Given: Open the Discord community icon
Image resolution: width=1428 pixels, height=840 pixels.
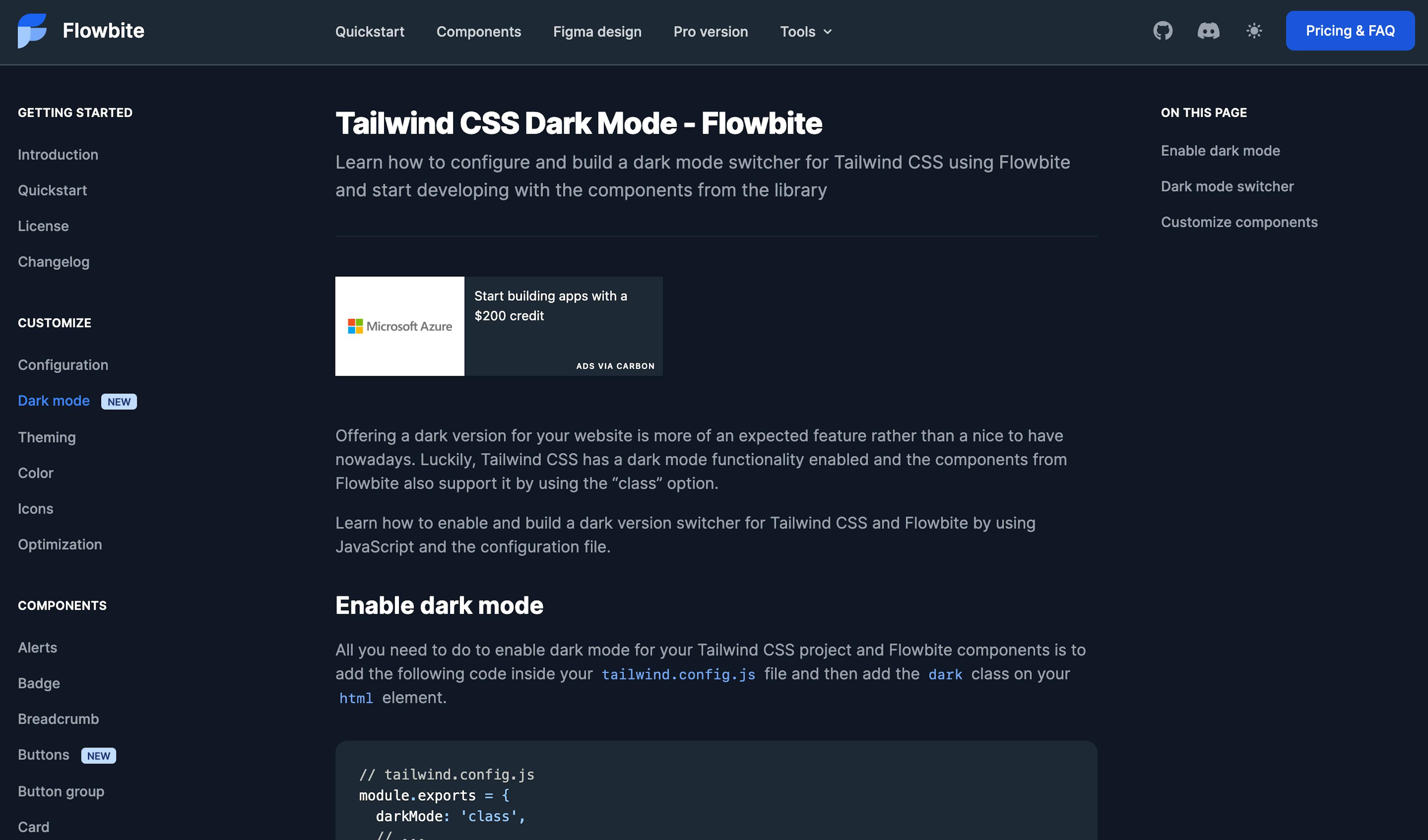Looking at the screenshot, I should tap(1208, 30).
